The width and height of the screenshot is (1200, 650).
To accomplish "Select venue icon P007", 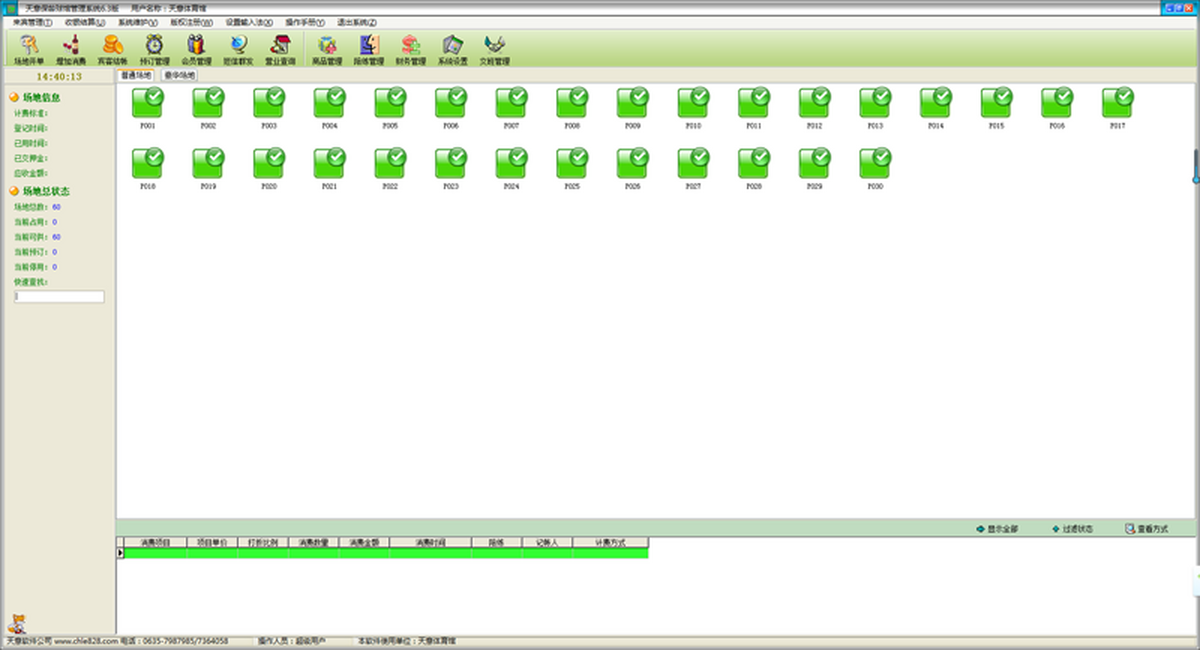I will pos(511,103).
